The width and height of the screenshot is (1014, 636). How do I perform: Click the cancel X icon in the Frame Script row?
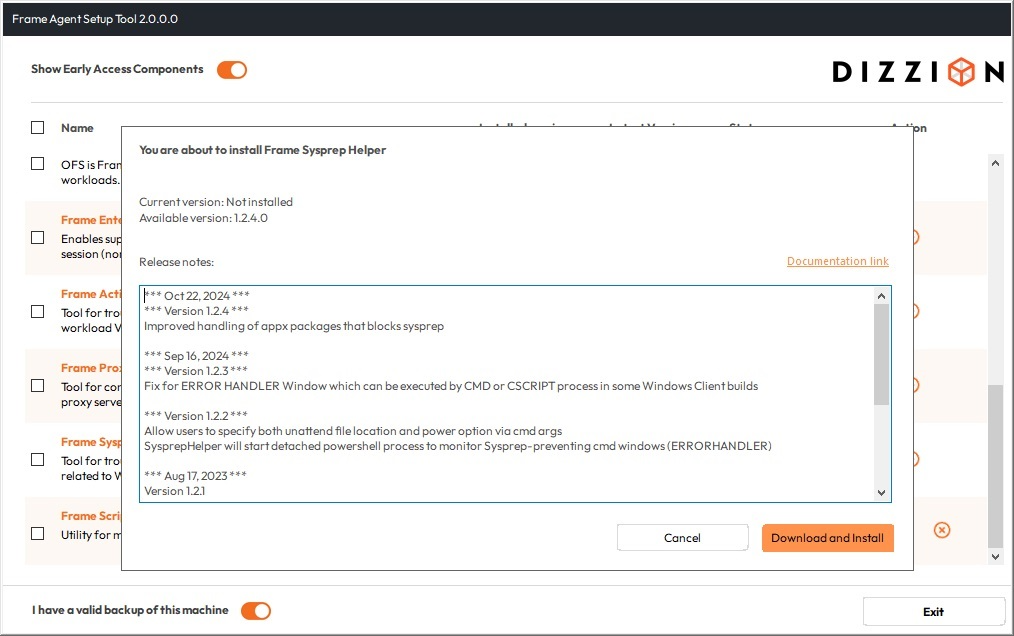[x=941, y=530]
